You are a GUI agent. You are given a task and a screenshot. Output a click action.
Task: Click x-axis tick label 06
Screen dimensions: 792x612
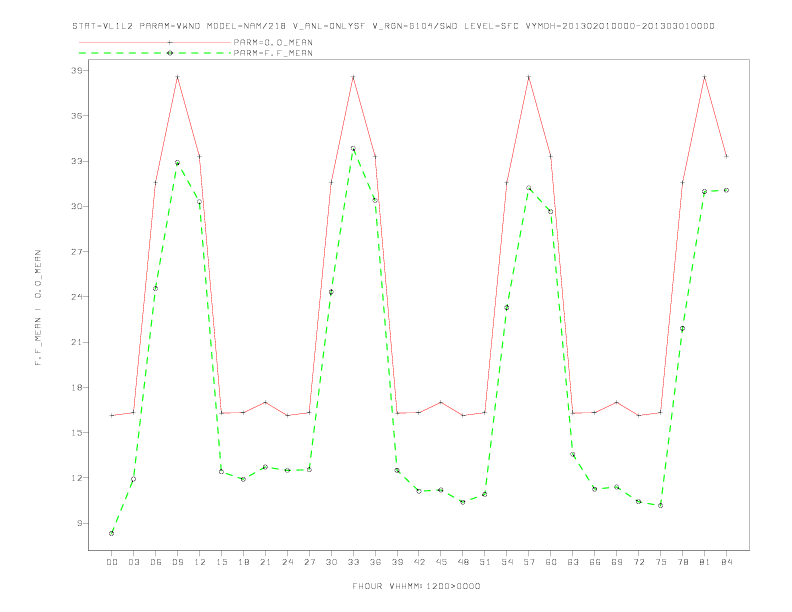tap(156, 562)
